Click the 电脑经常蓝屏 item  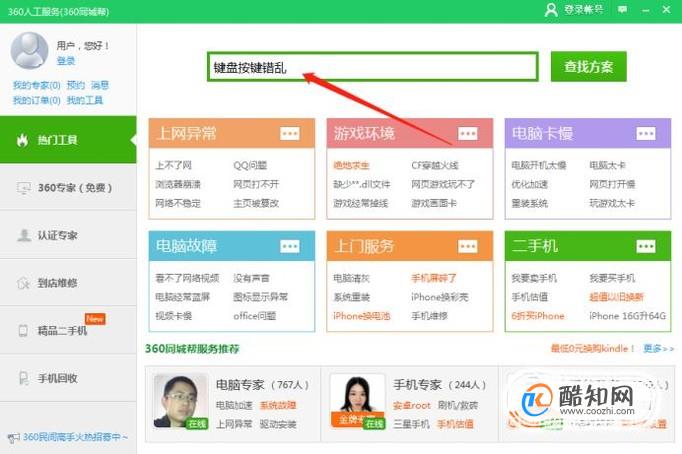183,297
